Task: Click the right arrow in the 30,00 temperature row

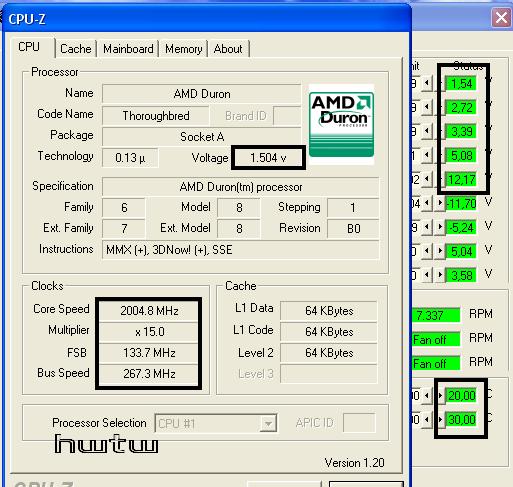Action: point(440,420)
